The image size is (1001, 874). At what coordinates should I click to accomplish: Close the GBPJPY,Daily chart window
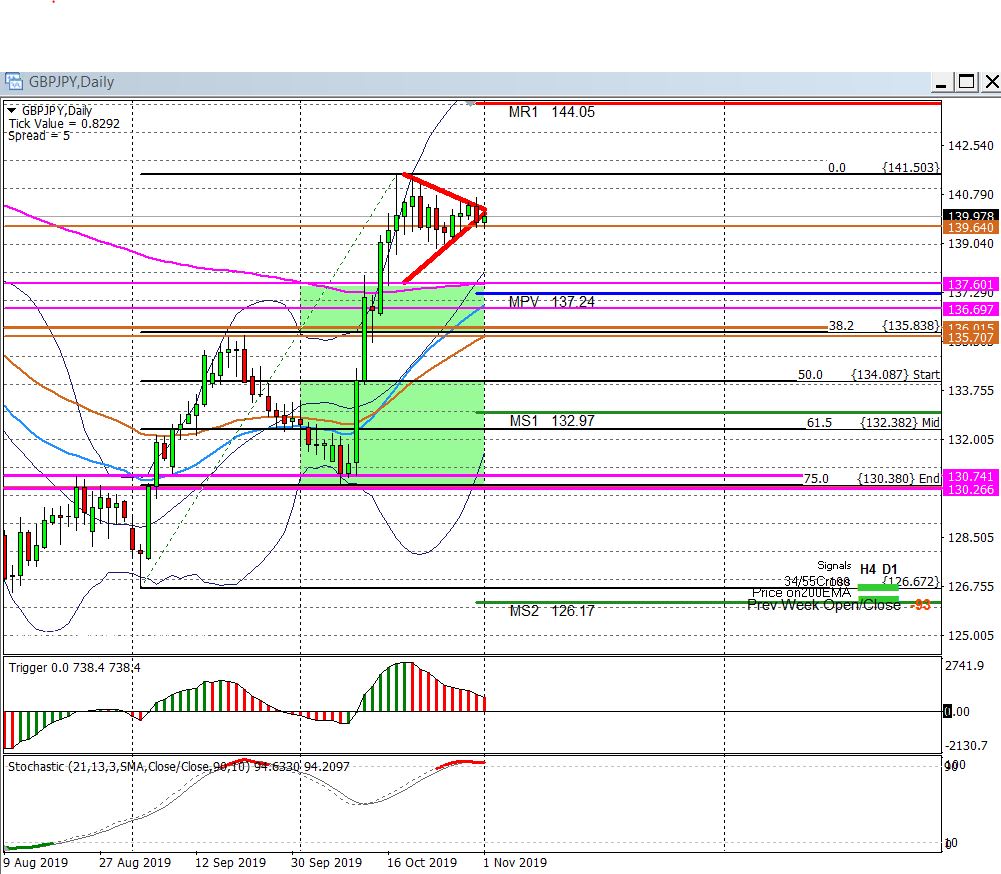[x=990, y=82]
